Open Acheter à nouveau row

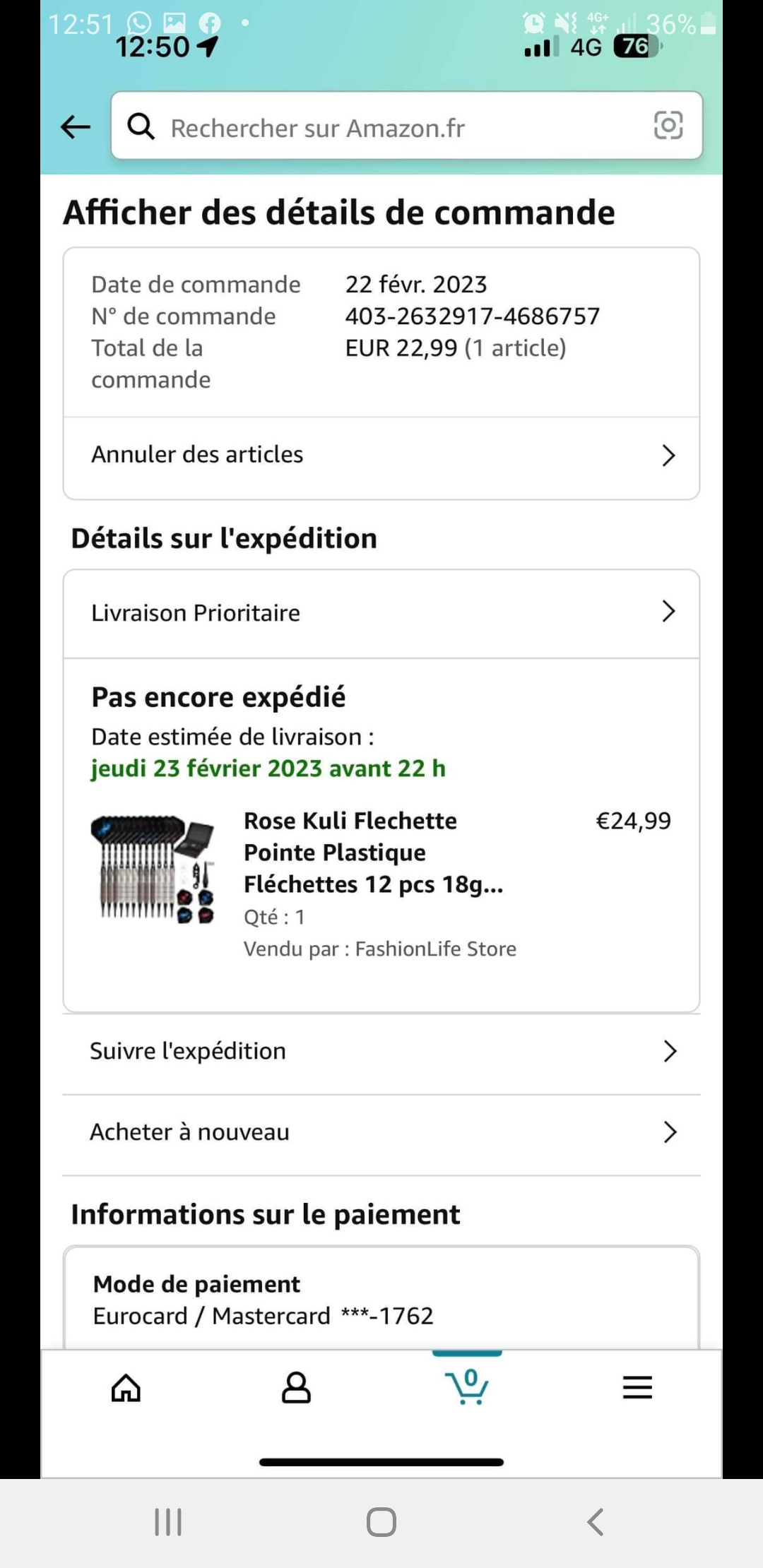[189, 1132]
